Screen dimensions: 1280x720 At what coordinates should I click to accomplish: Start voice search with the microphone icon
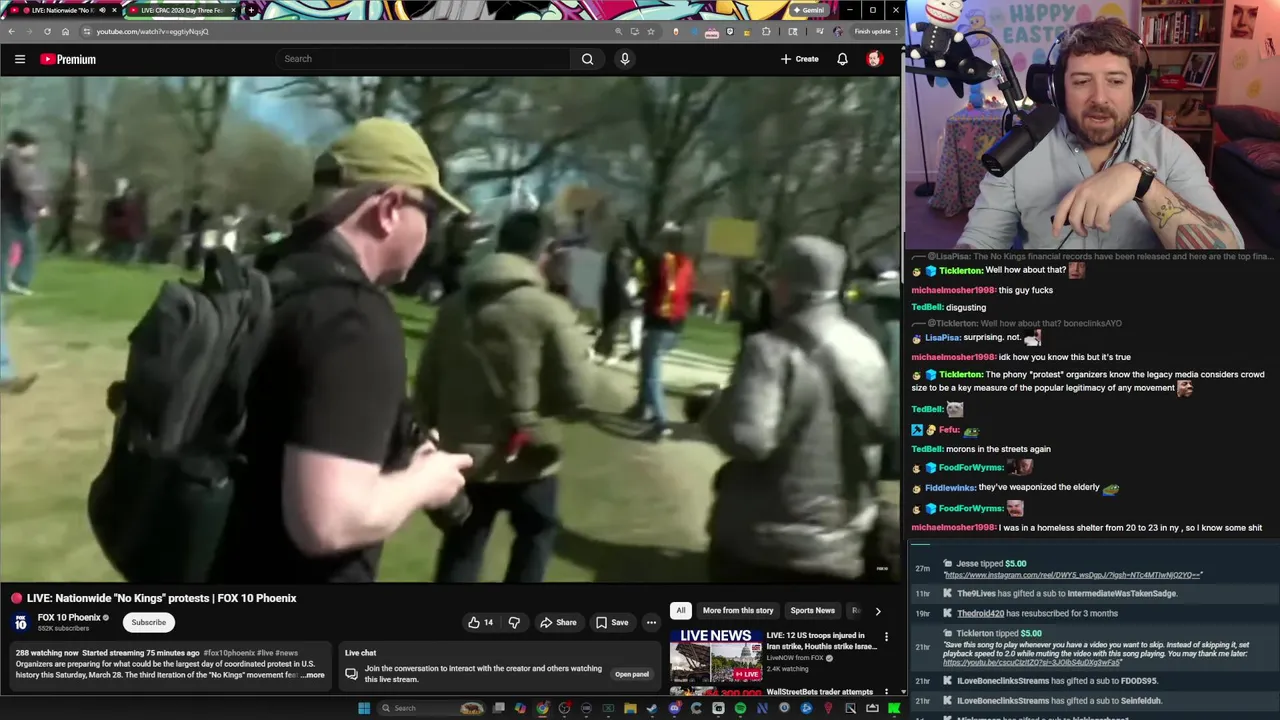pyautogui.click(x=624, y=59)
